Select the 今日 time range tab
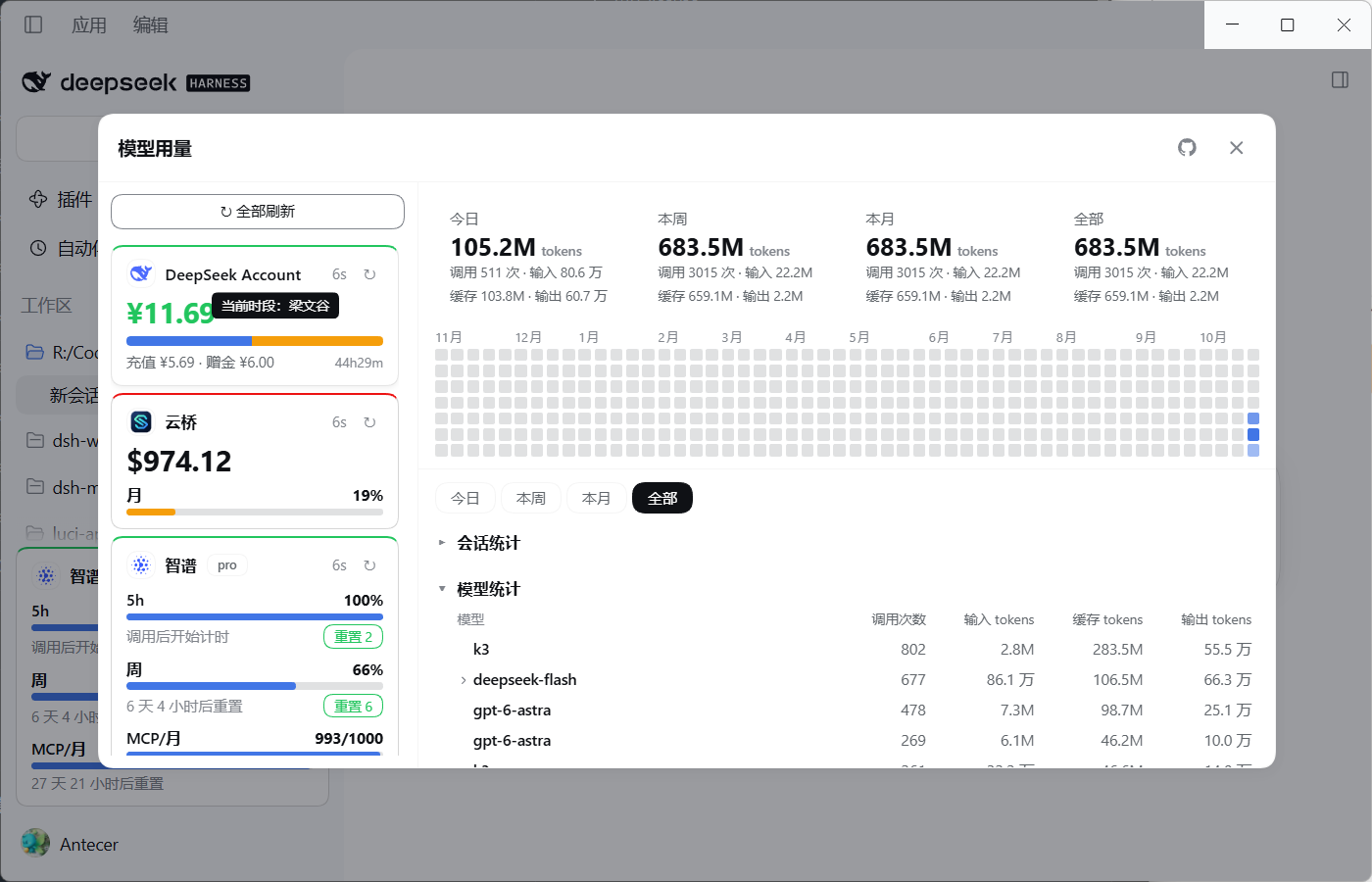Screen dimensions: 1372x882 tap(465, 498)
